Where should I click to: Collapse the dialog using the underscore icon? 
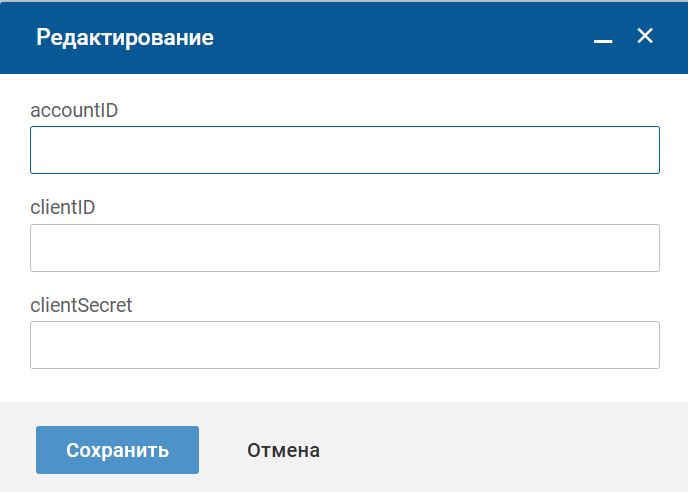tap(602, 38)
